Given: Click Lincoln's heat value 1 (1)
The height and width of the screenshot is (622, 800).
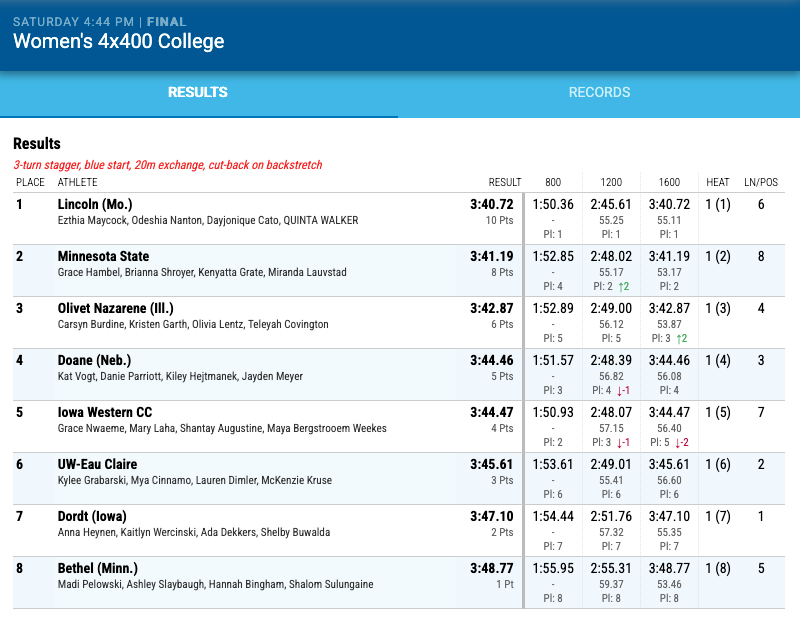Looking at the screenshot, I should point(718,205).
